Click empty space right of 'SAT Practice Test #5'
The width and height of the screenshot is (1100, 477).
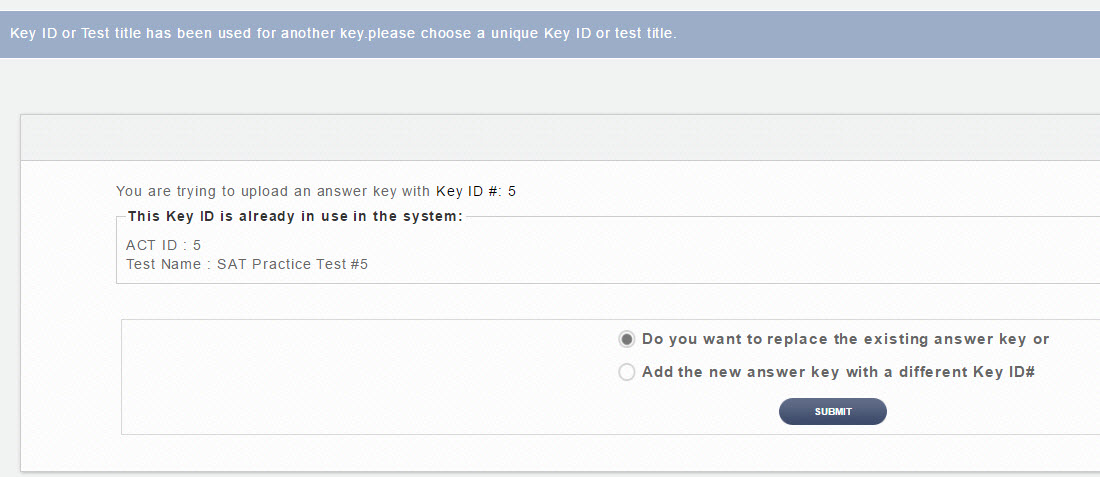coord(700,265)
